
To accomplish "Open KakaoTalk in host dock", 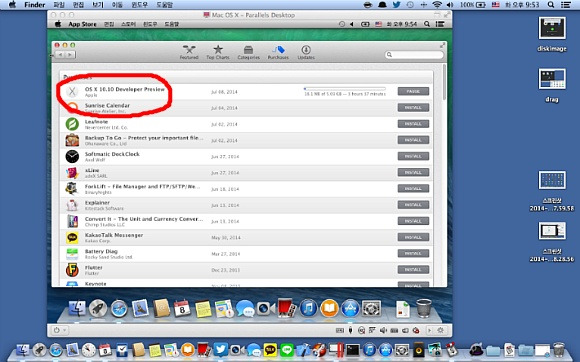I will click(270, 349).
